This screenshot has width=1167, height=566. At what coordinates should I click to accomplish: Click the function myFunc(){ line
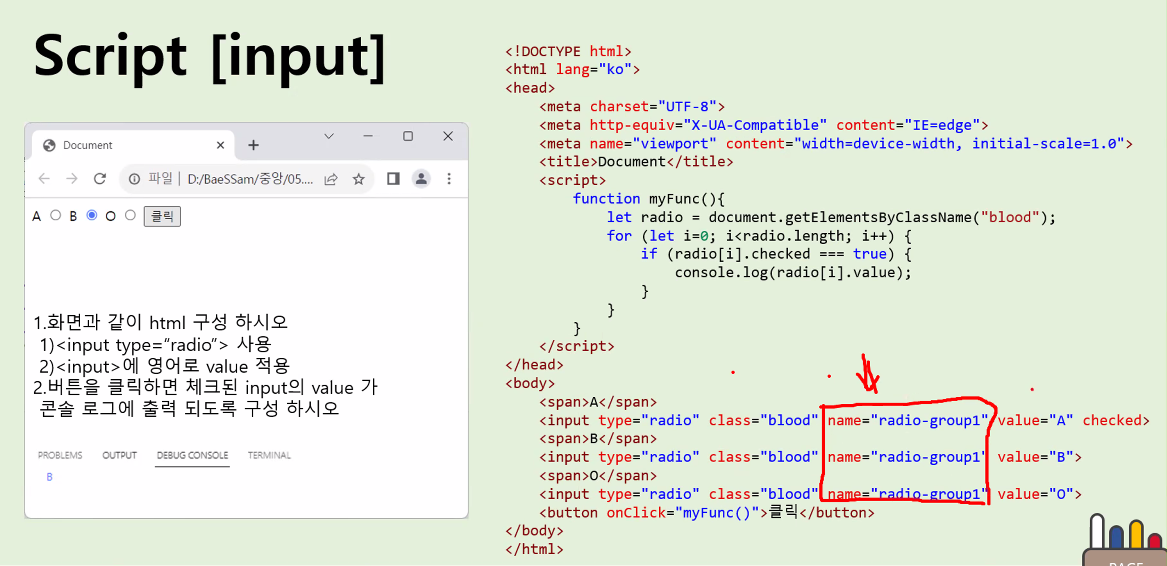[647, 199]
